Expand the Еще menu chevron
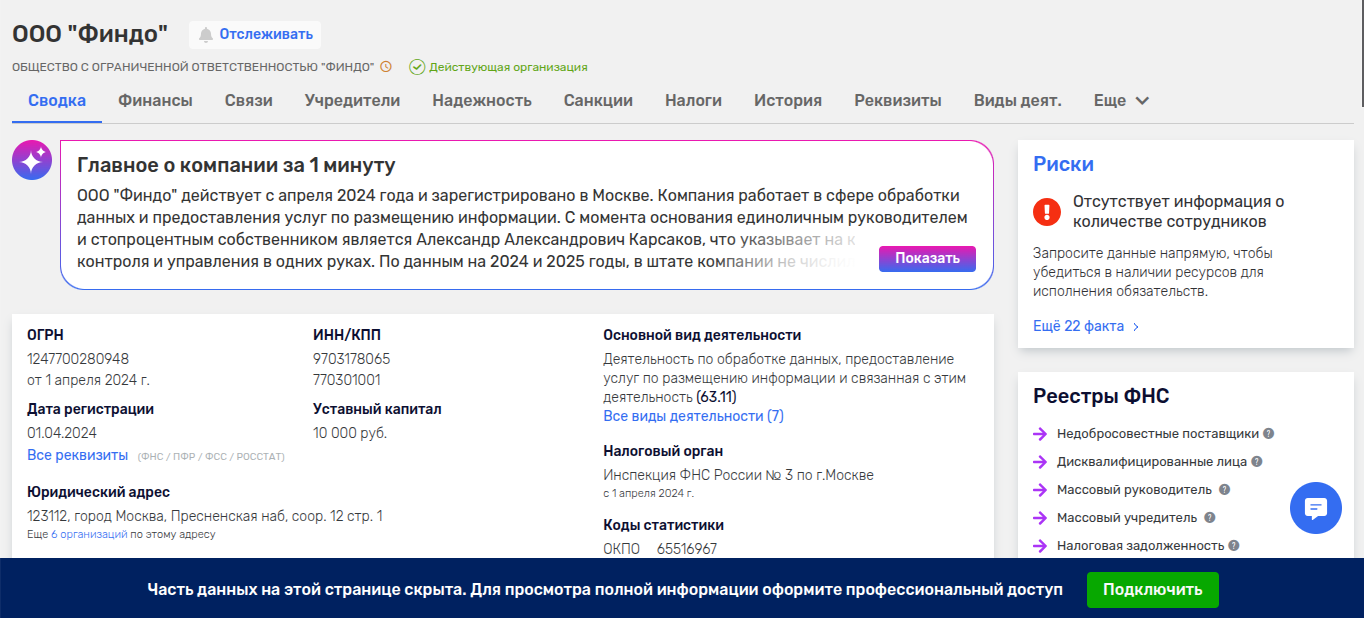Image resolution: width=1364 pixels, height=618 pixels. tap(1142, 101)
